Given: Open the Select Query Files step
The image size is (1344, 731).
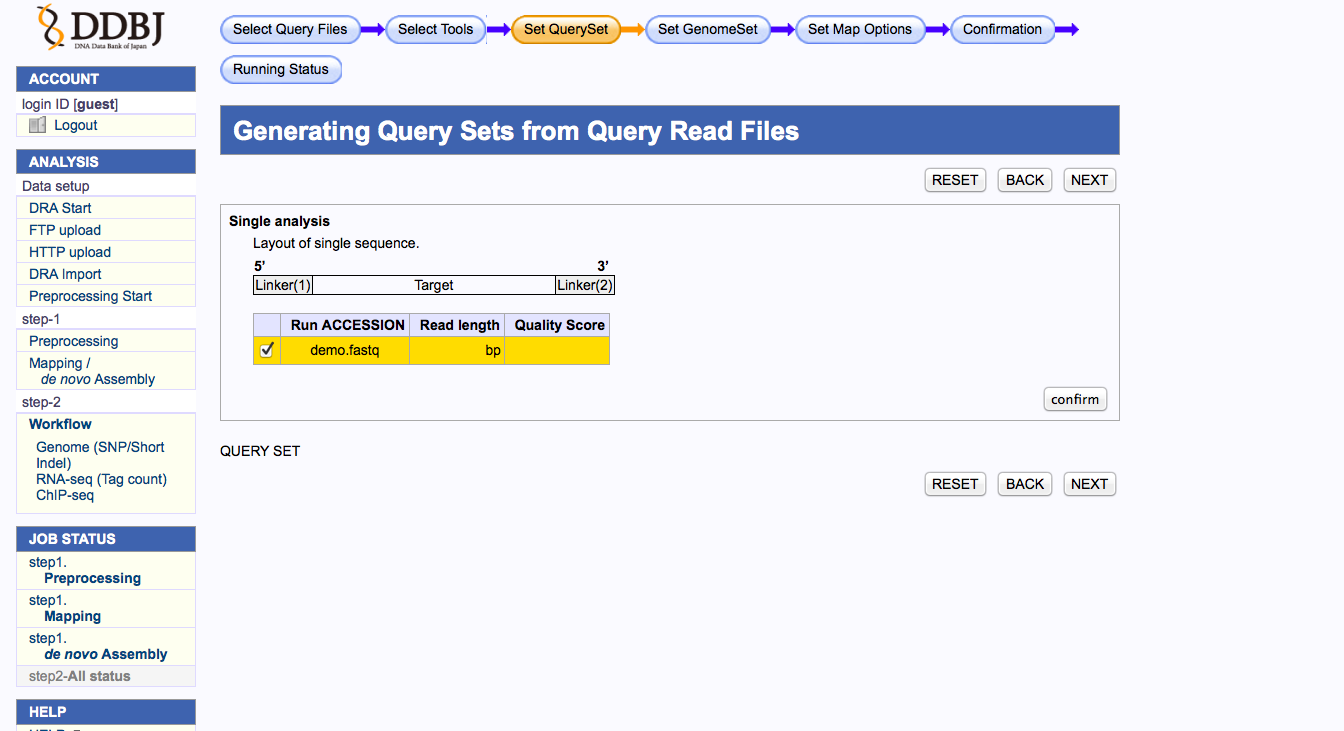Looking at the screenshot, I should pyautogui.click(x=290, y=29).
